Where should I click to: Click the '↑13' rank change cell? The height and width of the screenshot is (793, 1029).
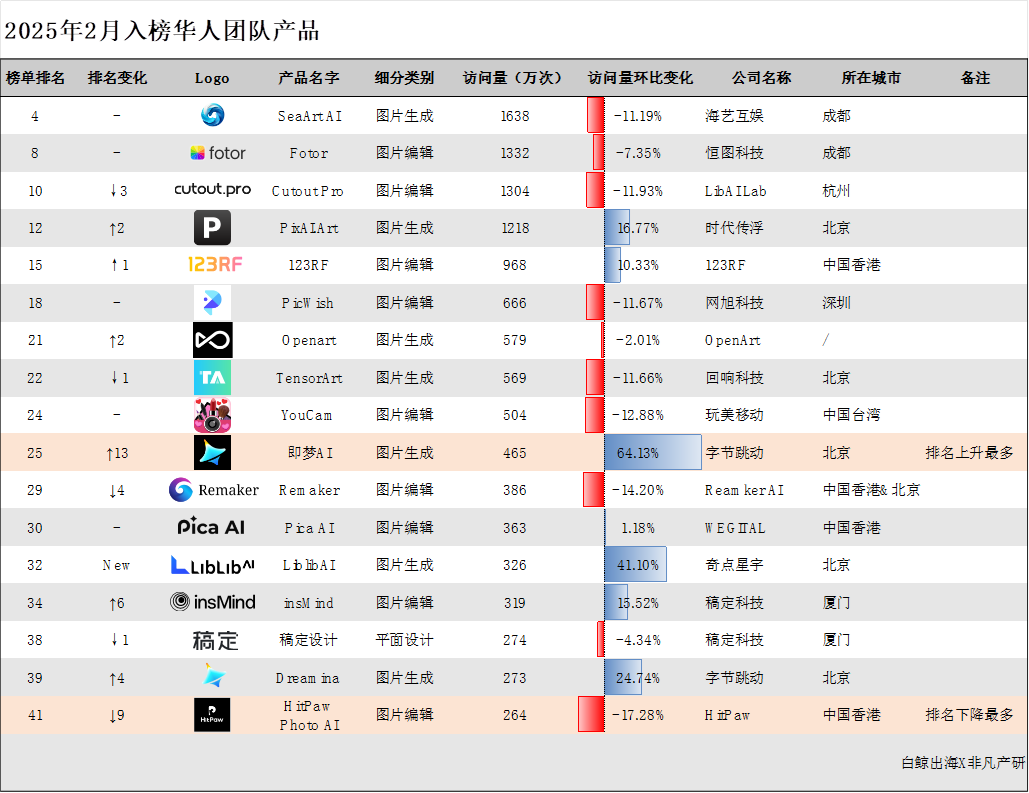(117, 453)
